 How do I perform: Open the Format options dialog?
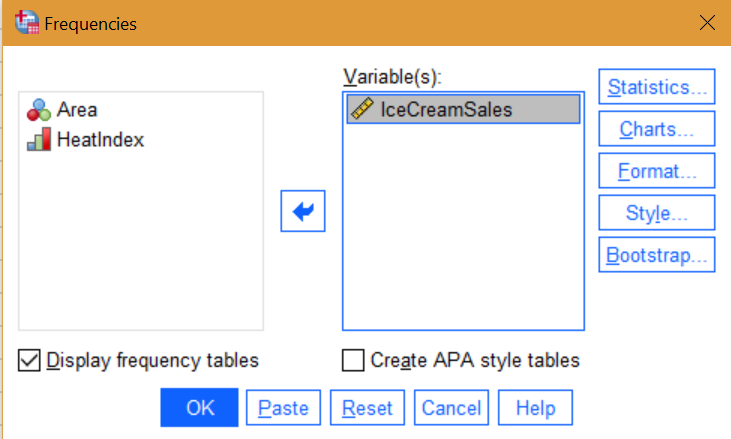point(656,171)
